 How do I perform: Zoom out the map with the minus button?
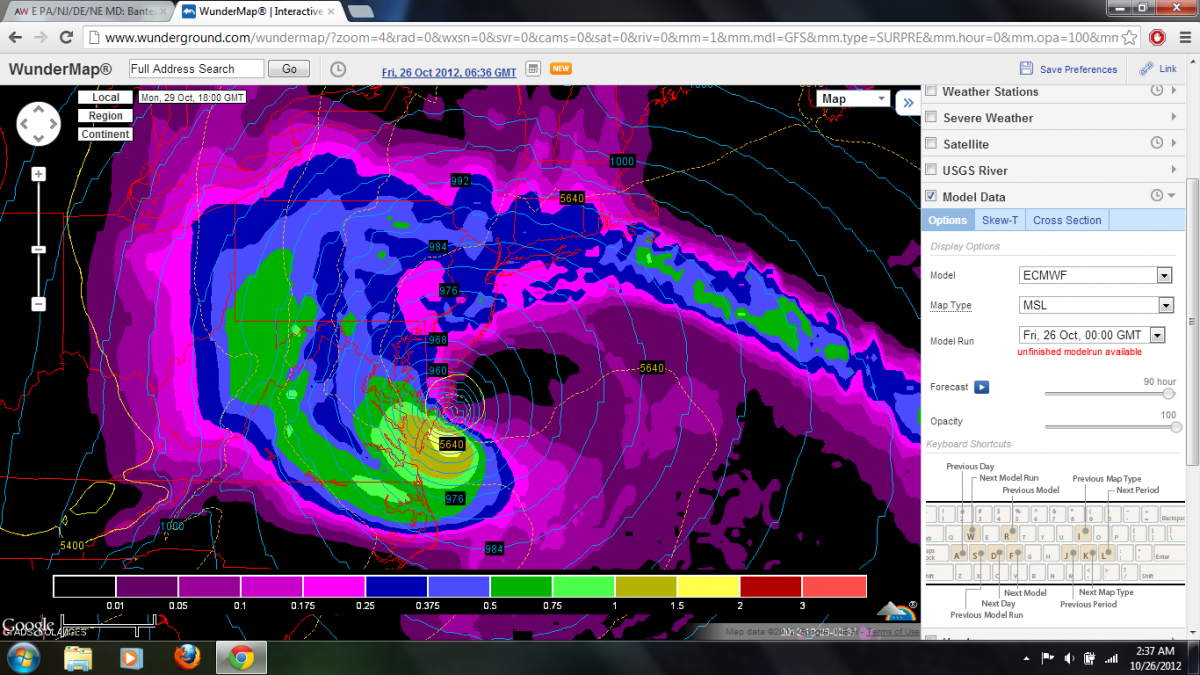38,304
